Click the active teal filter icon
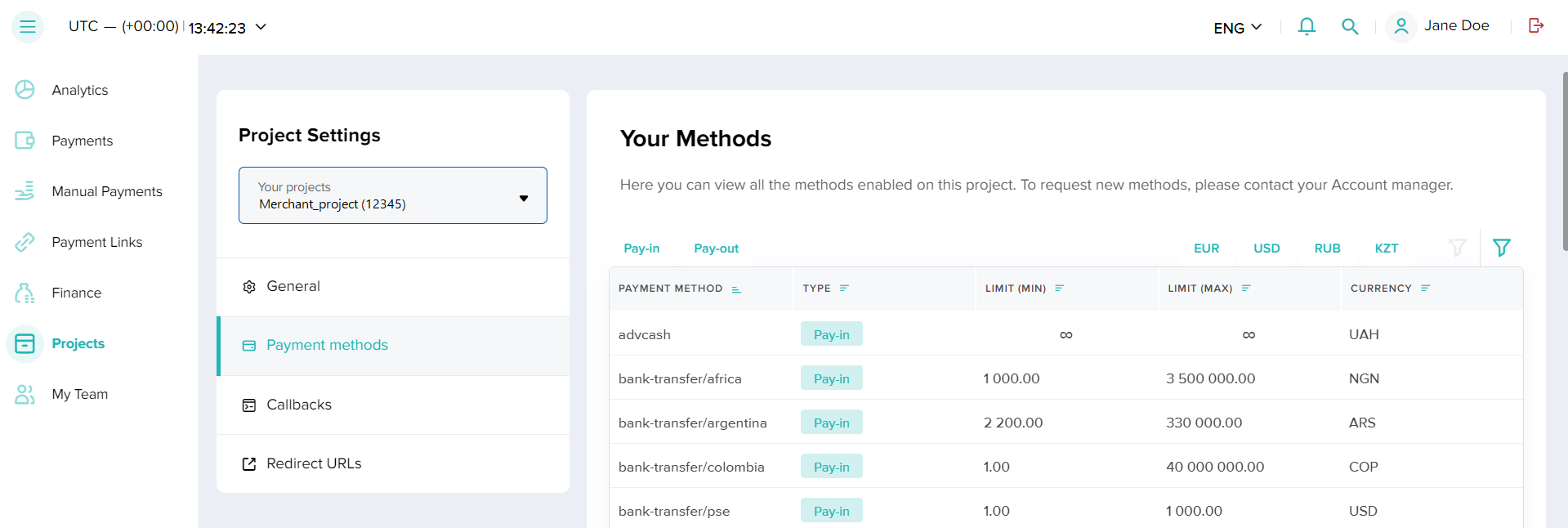Viewport: 1568px width, 528px height. coord(1501,248)
